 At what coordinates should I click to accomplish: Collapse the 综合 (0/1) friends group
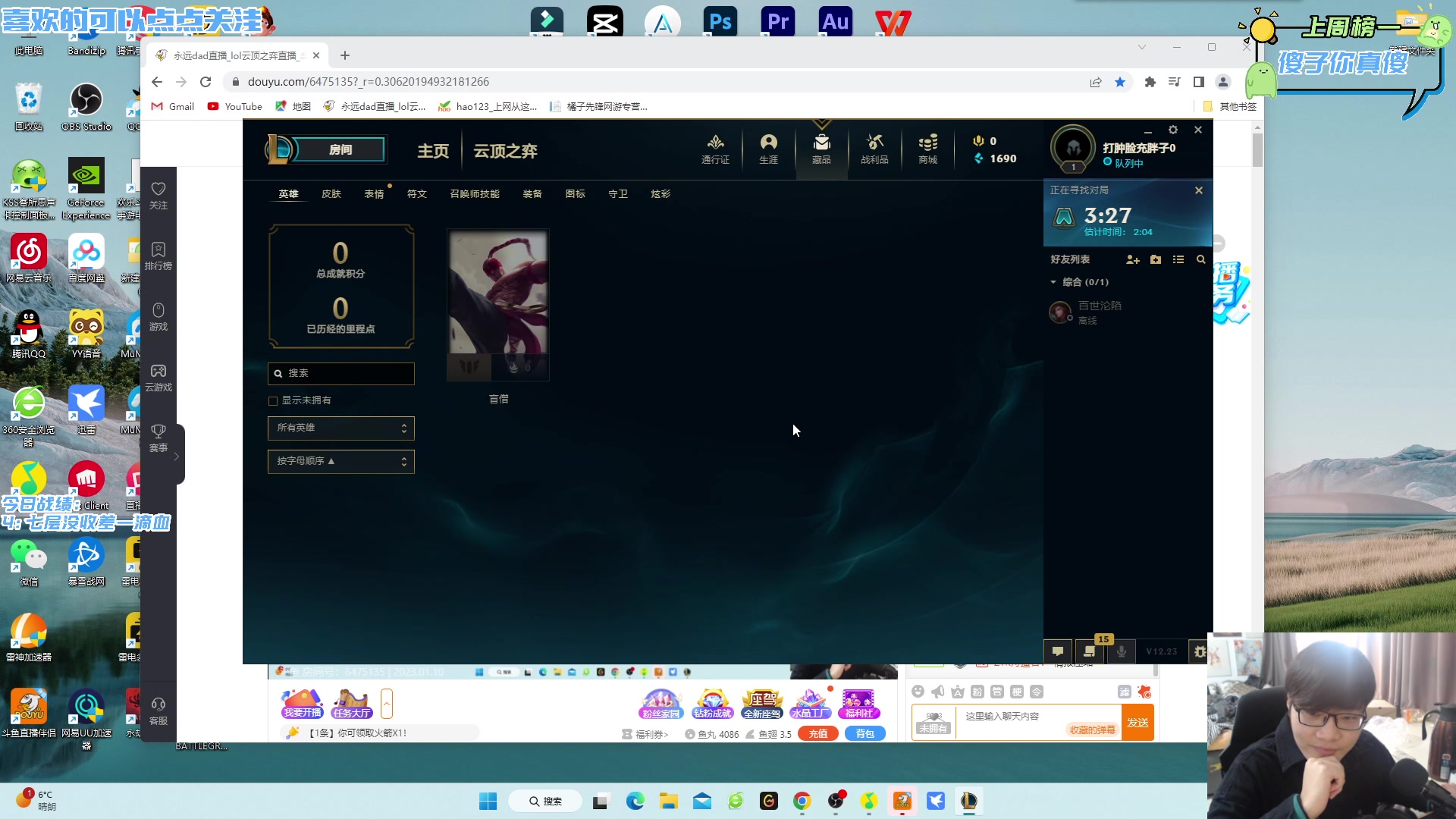pyautogui.click(x=1053, y=282)
